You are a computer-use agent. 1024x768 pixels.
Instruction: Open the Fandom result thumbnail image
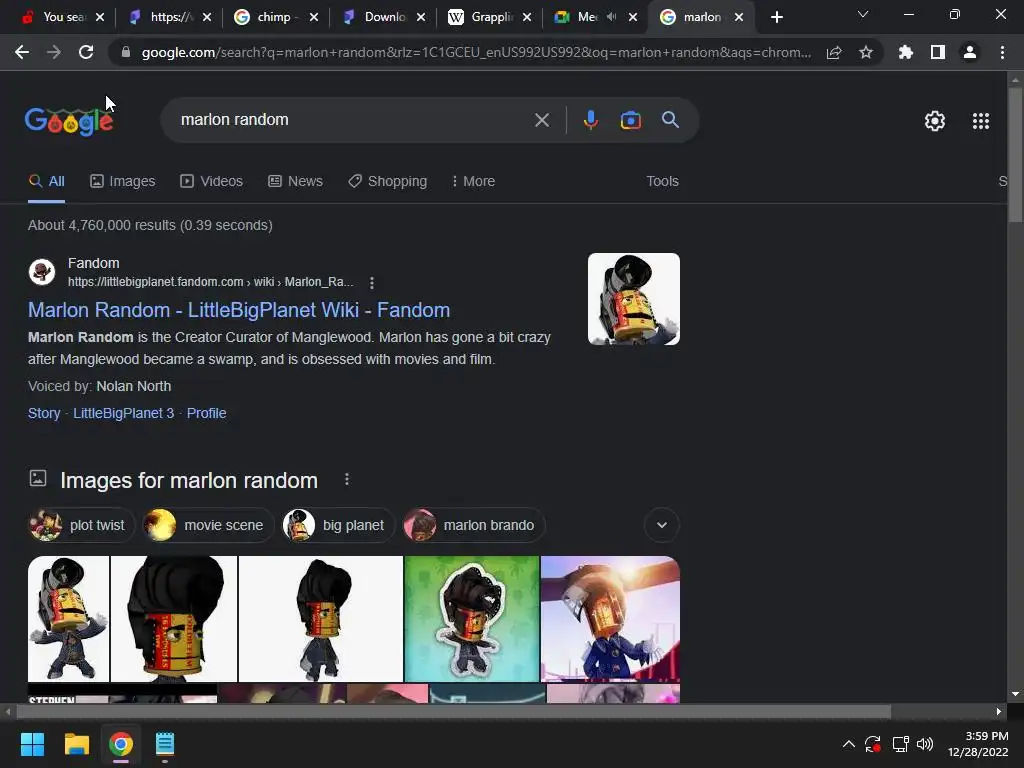[633, 299]
